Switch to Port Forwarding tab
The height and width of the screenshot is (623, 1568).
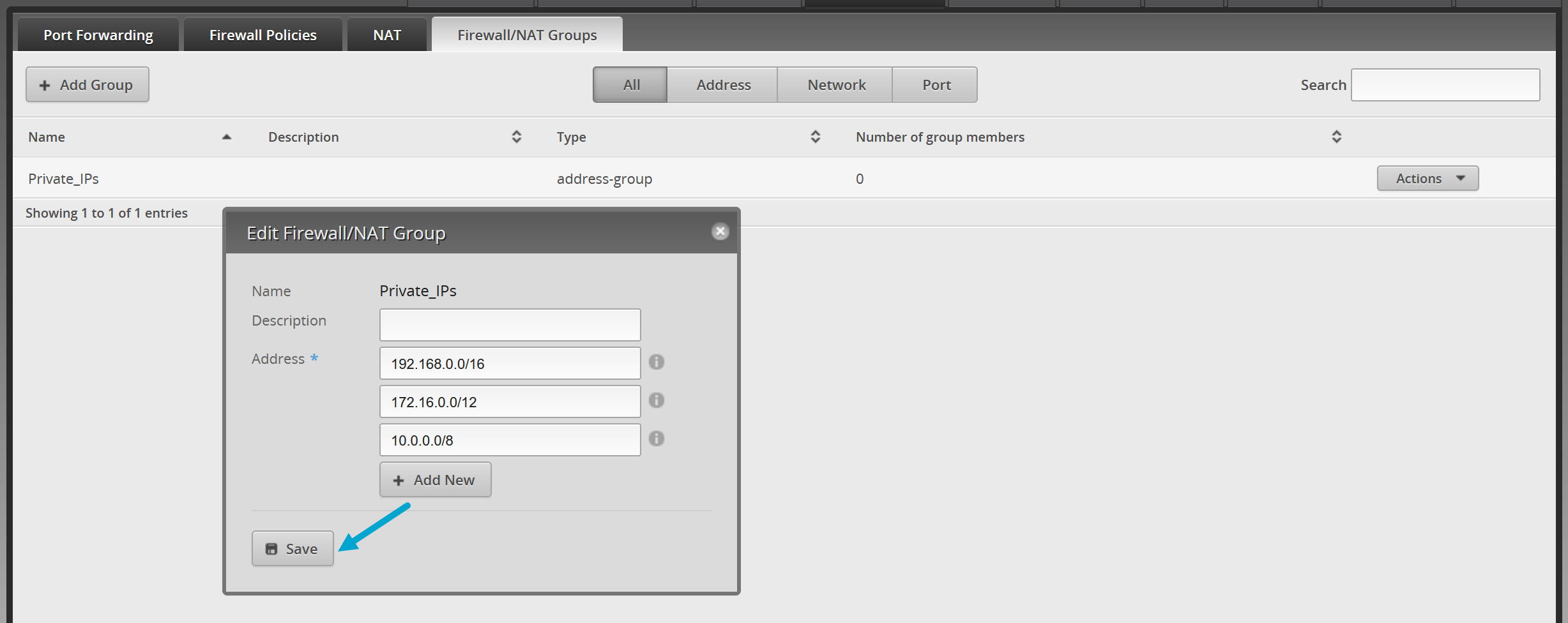point(98,35)
